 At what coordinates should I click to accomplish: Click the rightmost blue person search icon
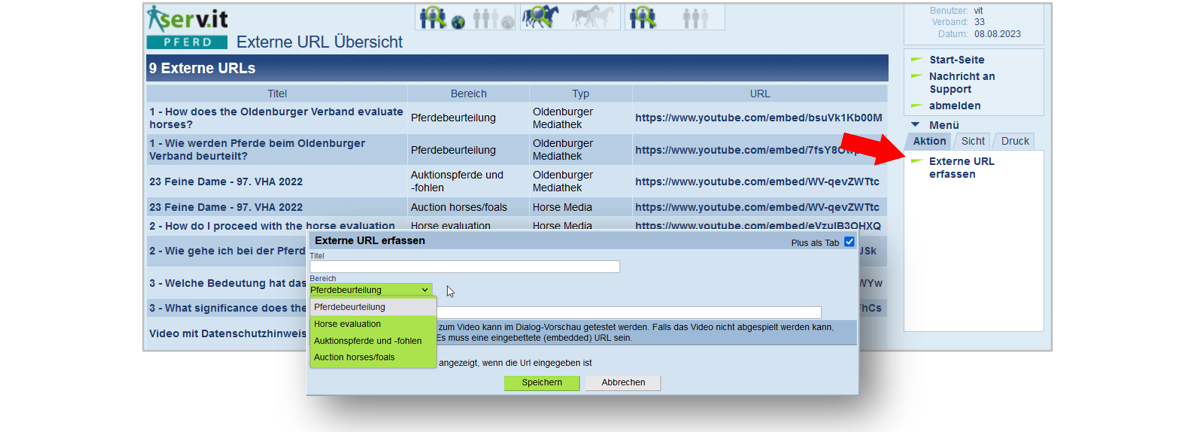pos(644,17)
